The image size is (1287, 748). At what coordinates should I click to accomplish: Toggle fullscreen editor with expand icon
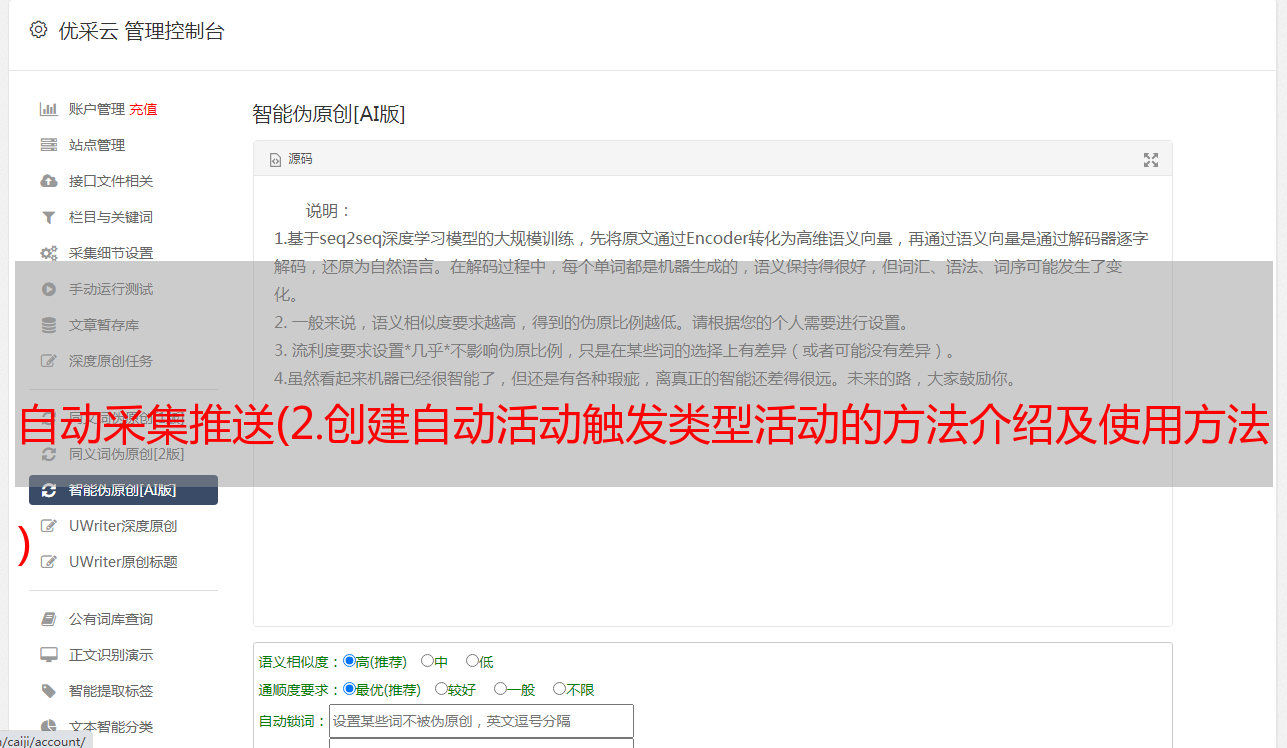[1151, 160]
